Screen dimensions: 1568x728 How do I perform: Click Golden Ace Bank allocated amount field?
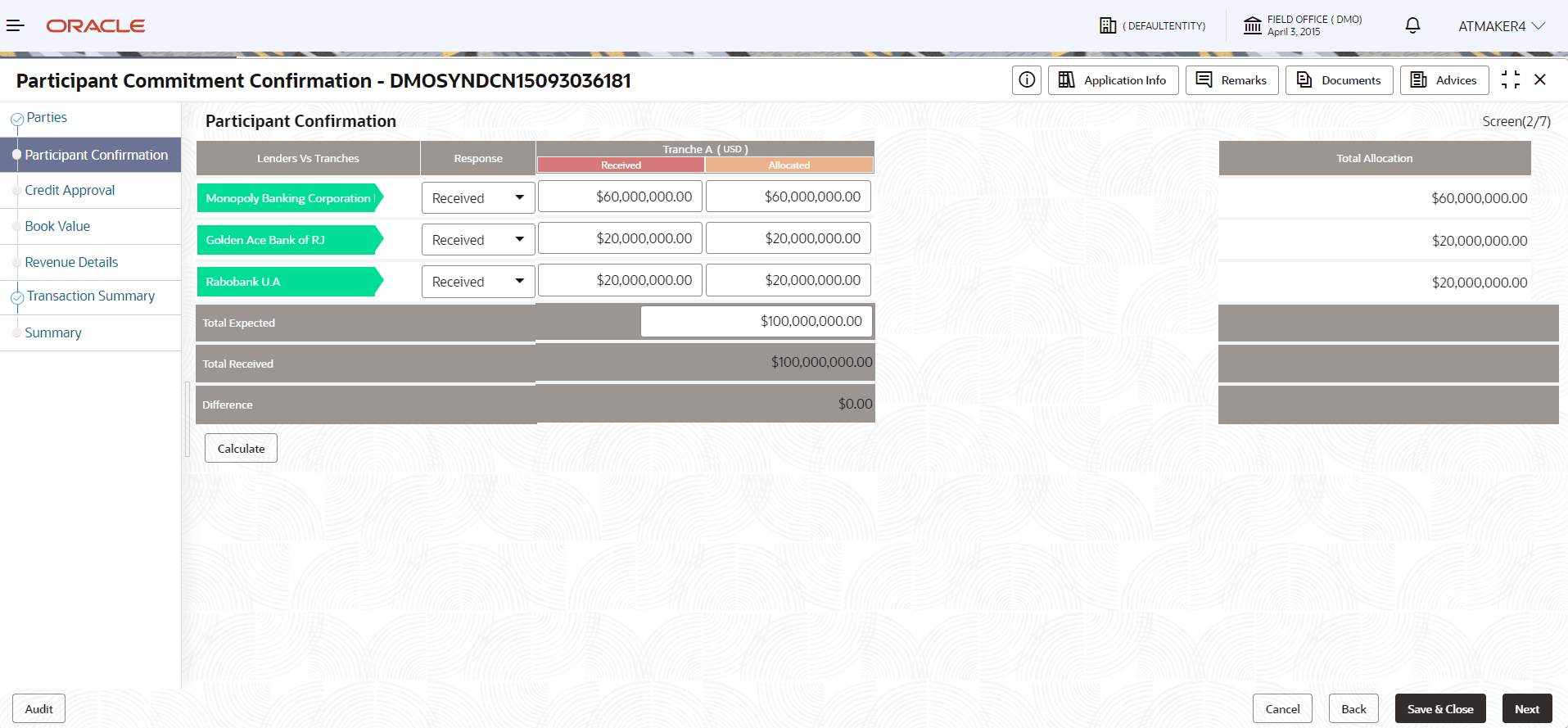[789, 238]
